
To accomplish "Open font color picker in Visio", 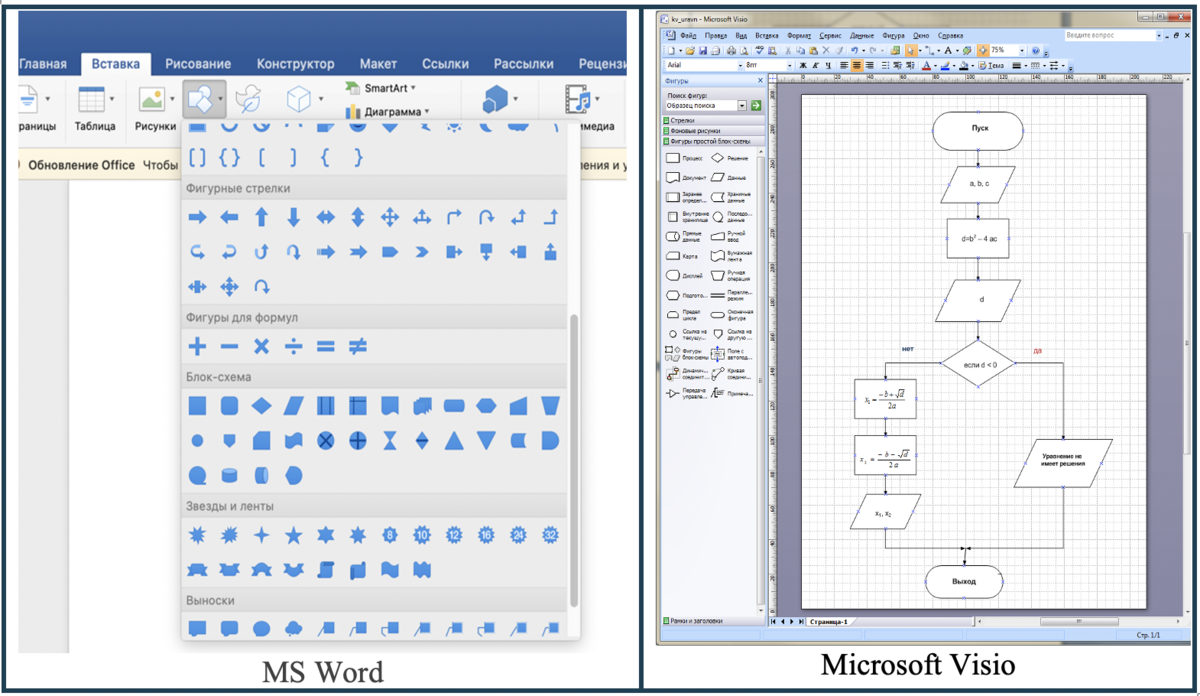I will click(x=925, y=65).
